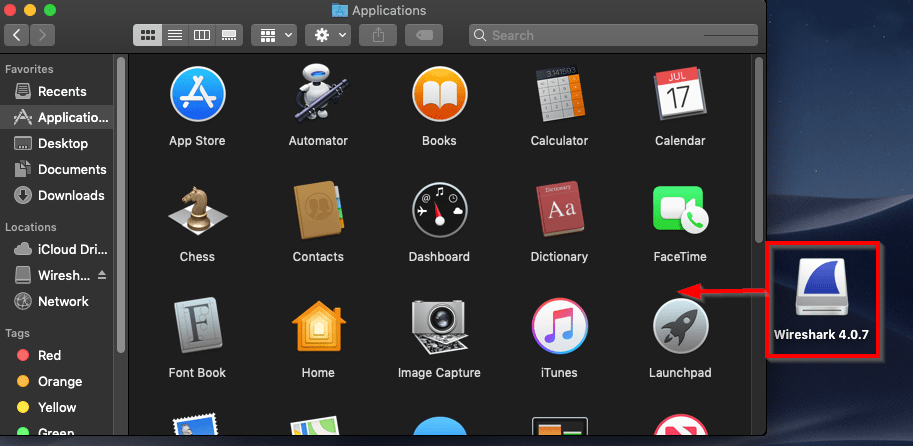Open iCloud Drive in the sidebar
Viewport: 913px width, 446px height.
click(x=57, y=249)
